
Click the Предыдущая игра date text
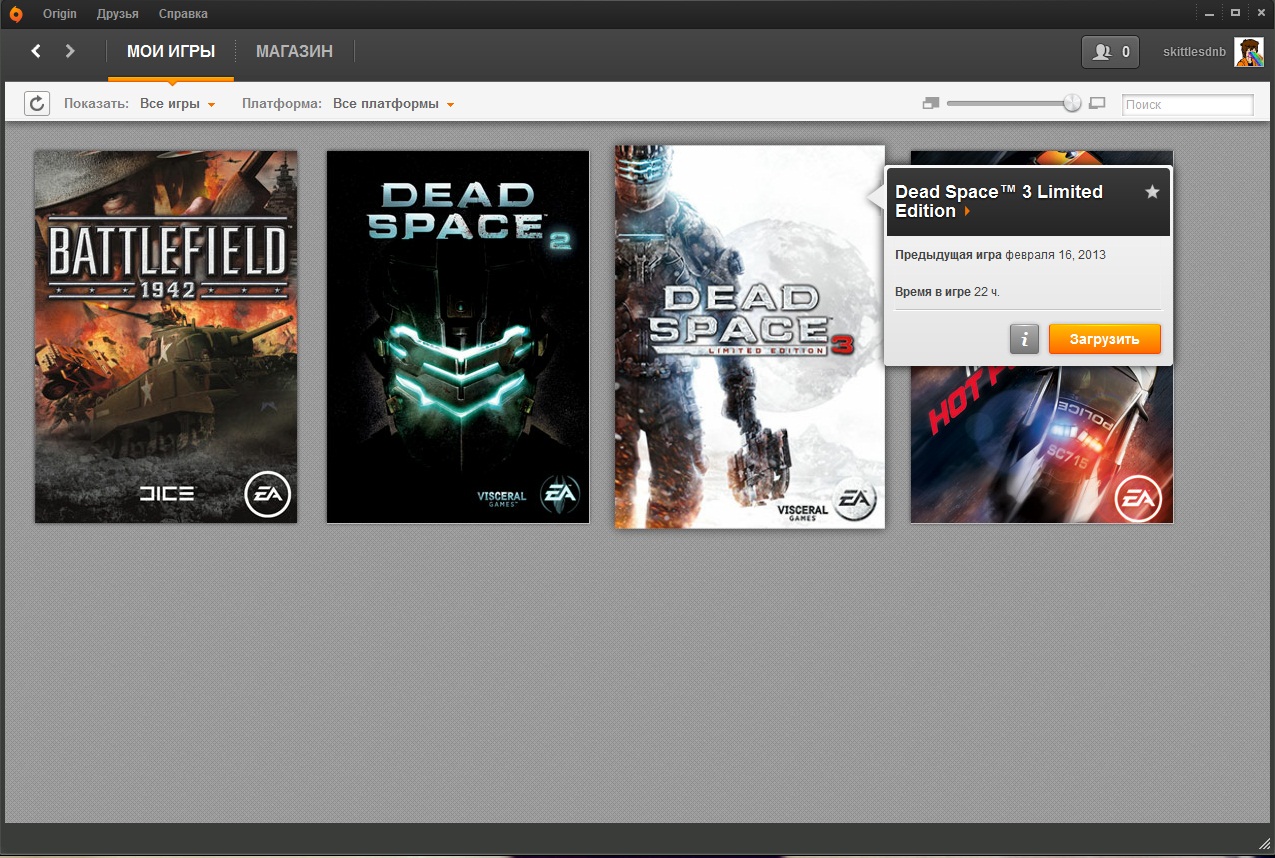click(1000, 255)
